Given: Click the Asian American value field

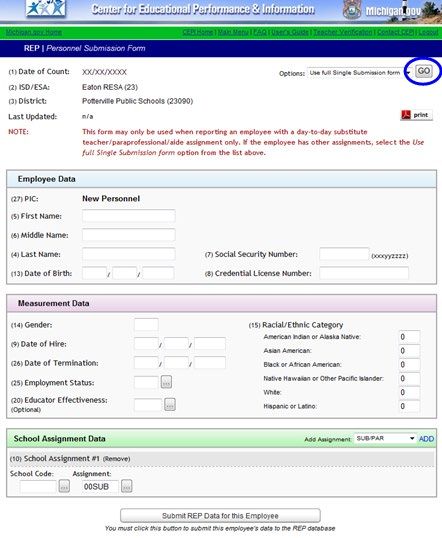Looking at the screenshot, I should point(409,351).
